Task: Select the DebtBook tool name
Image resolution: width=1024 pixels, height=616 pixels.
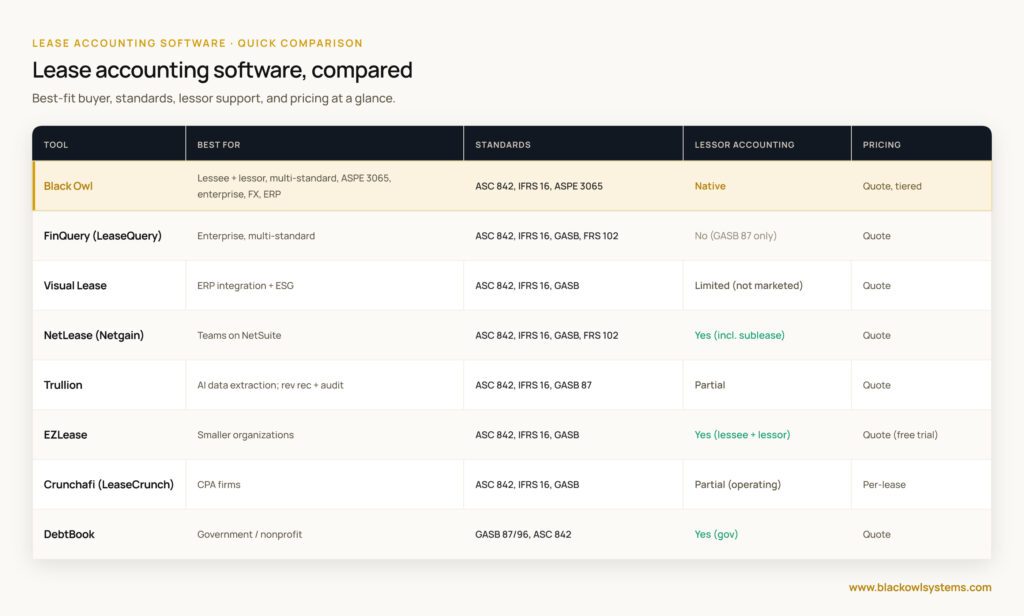Action: 69,534
